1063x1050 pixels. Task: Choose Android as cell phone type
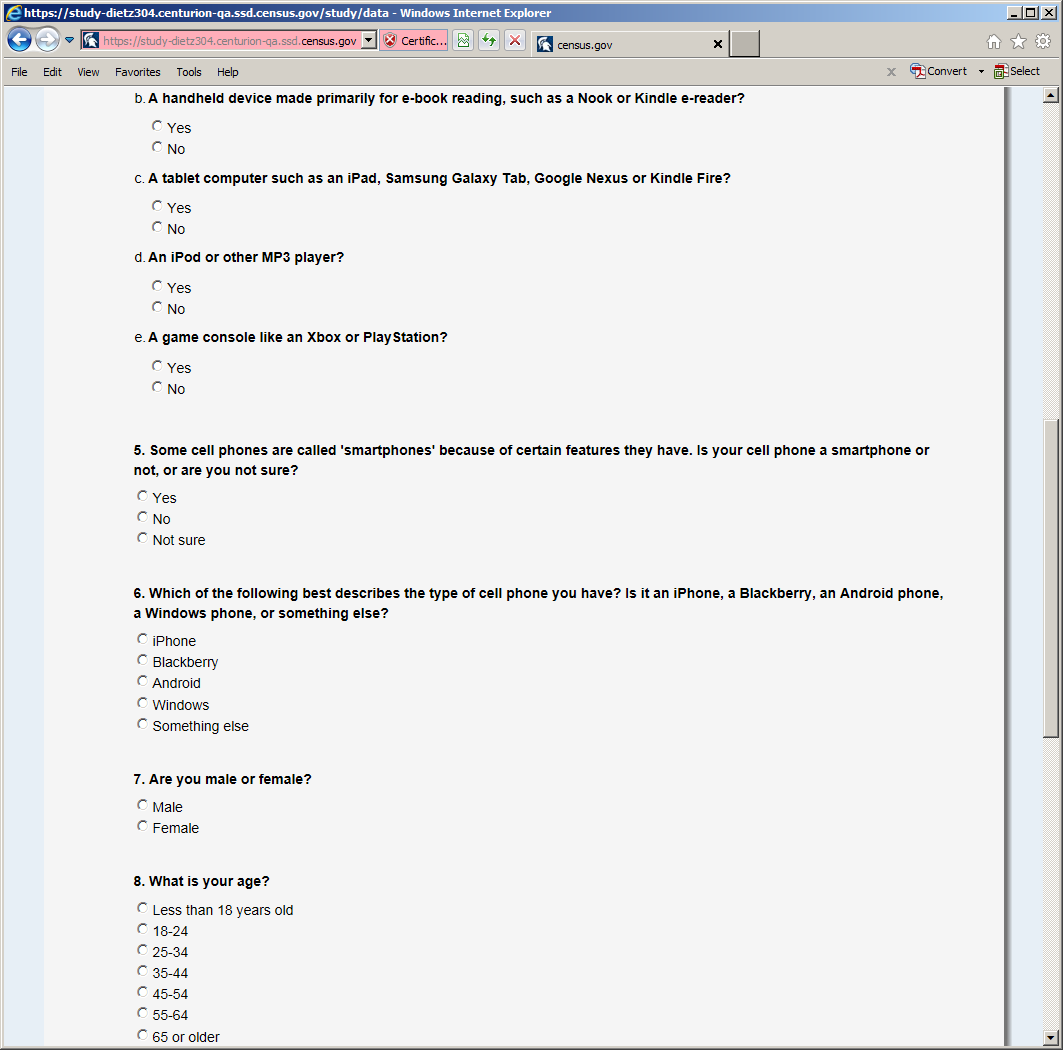coord(143,682)
